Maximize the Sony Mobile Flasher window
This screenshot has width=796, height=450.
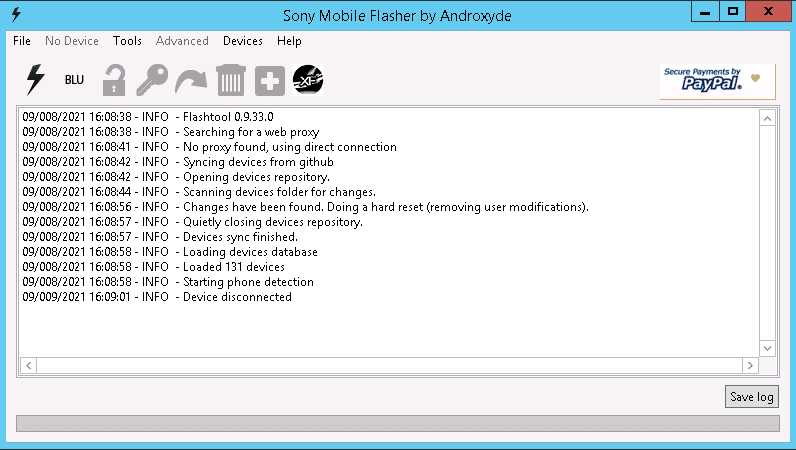[x=732, y=12]
